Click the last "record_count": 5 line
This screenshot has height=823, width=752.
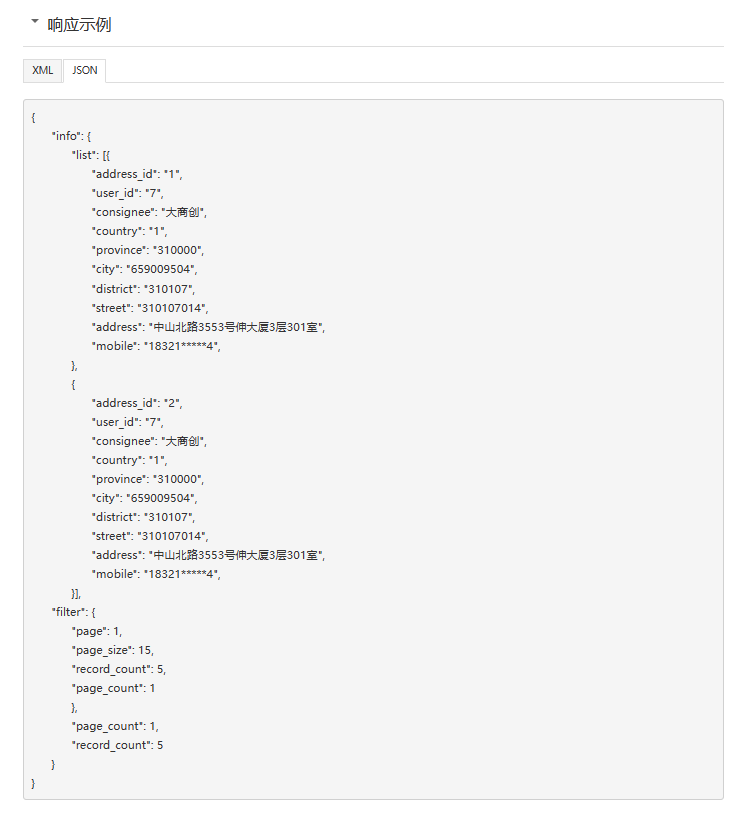pyautogui.click(x=117, y=745)
